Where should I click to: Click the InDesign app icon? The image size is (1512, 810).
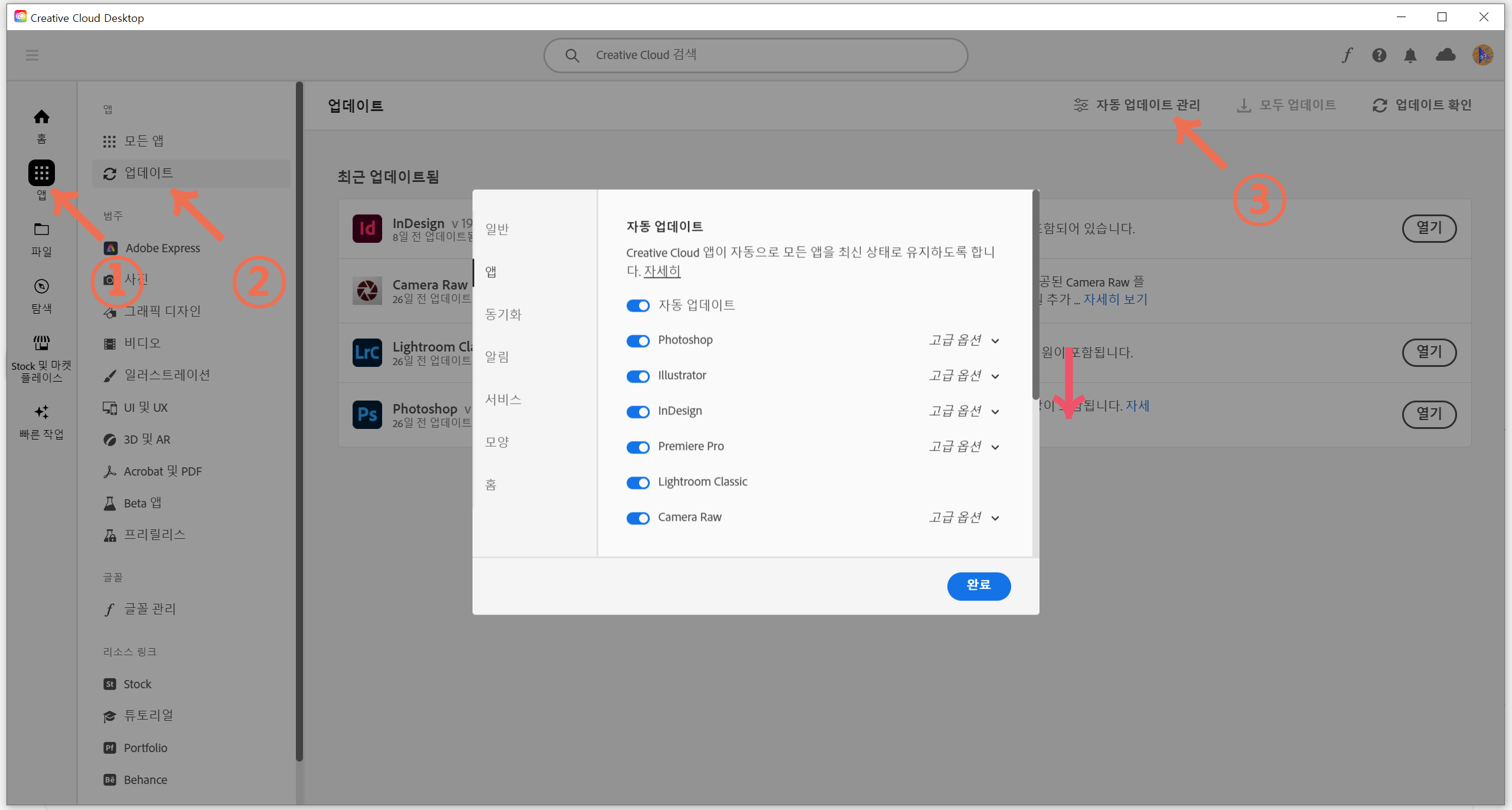(367, 228)
